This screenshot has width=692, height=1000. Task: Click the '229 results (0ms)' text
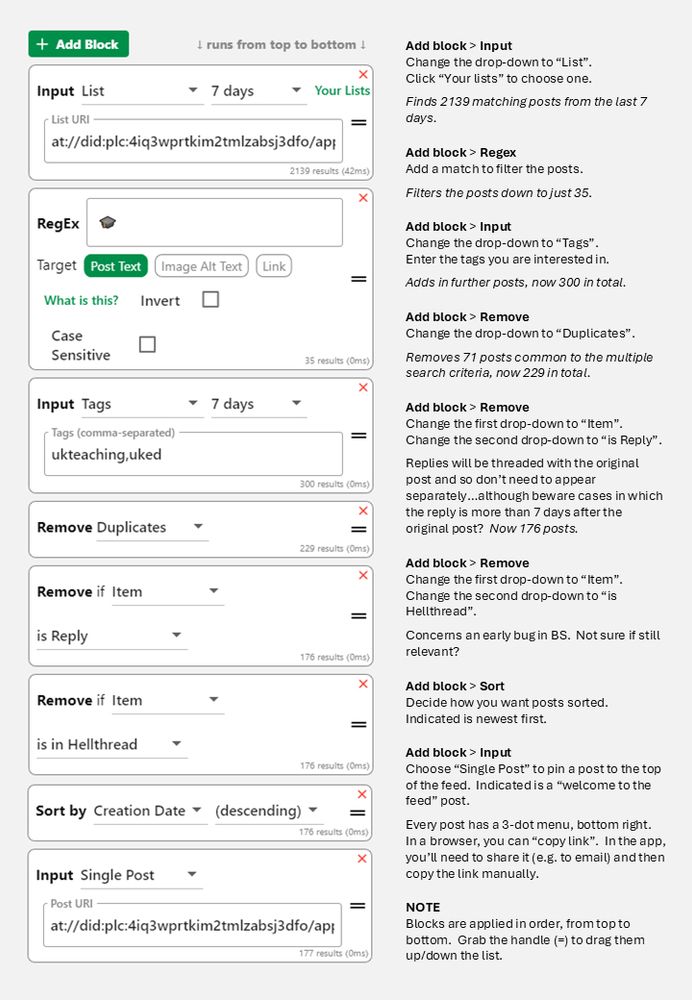pyautogui.click(x=334, y=548)
